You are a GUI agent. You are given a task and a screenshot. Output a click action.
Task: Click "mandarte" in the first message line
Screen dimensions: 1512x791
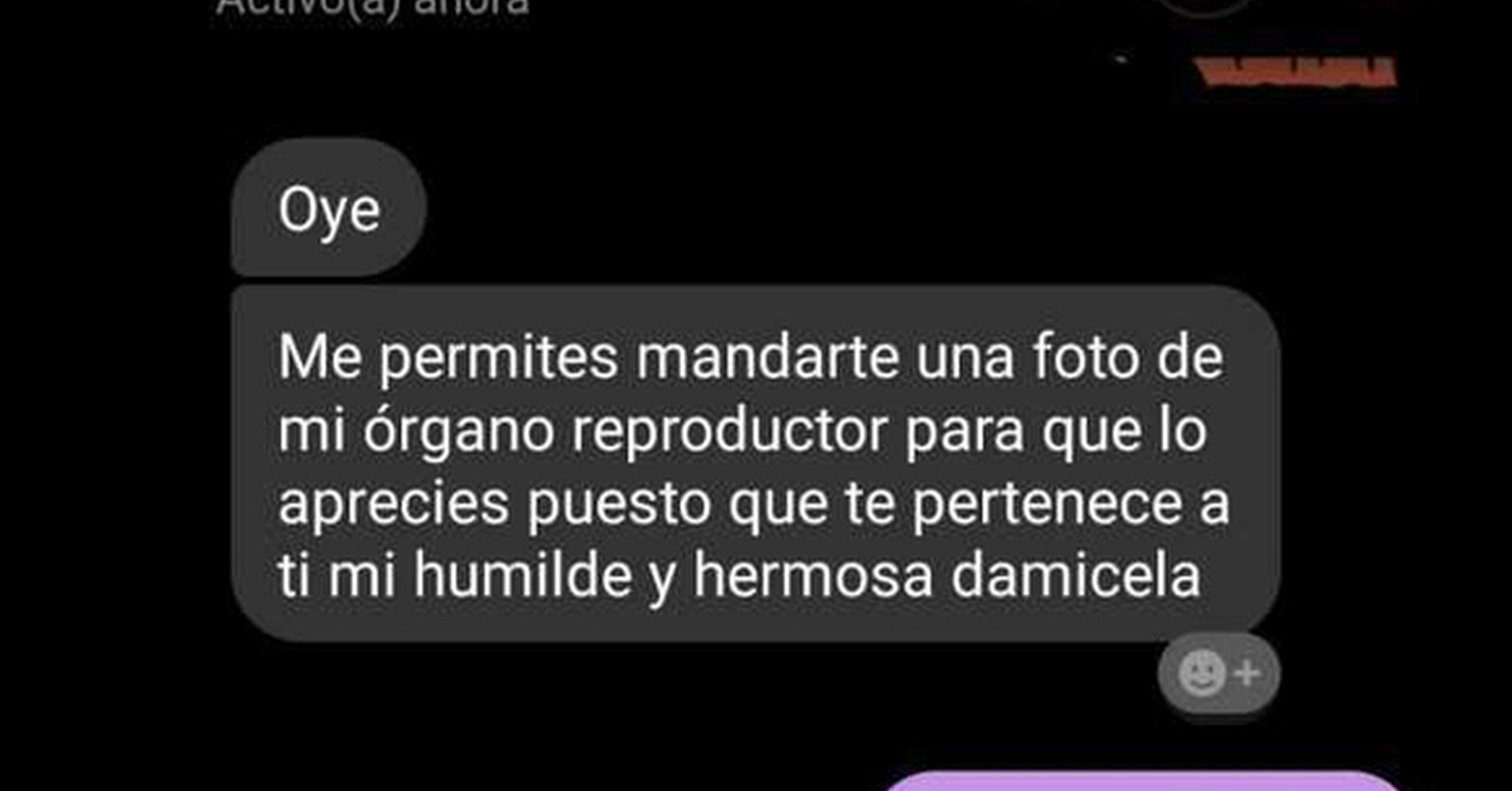pos(768,358)
